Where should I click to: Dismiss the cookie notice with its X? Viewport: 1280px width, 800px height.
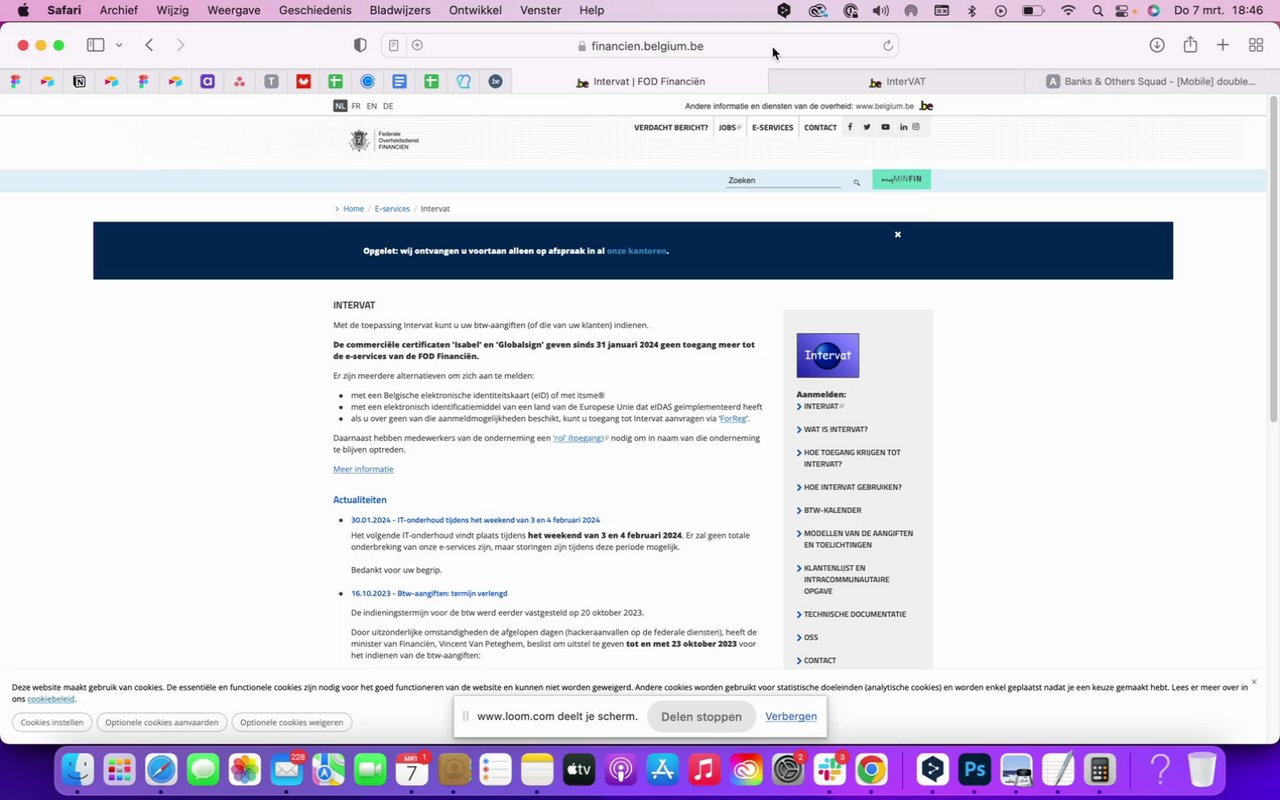coord(1254,682)
